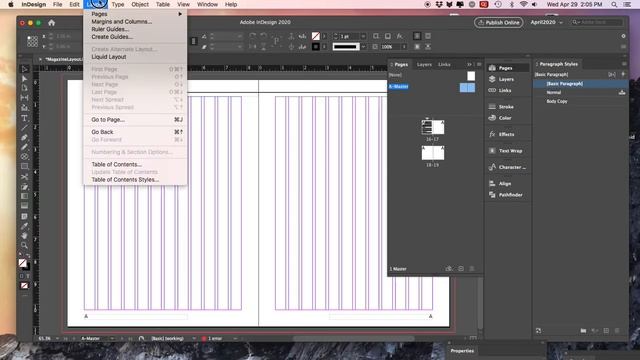Click the reference point locator grid

33,41
